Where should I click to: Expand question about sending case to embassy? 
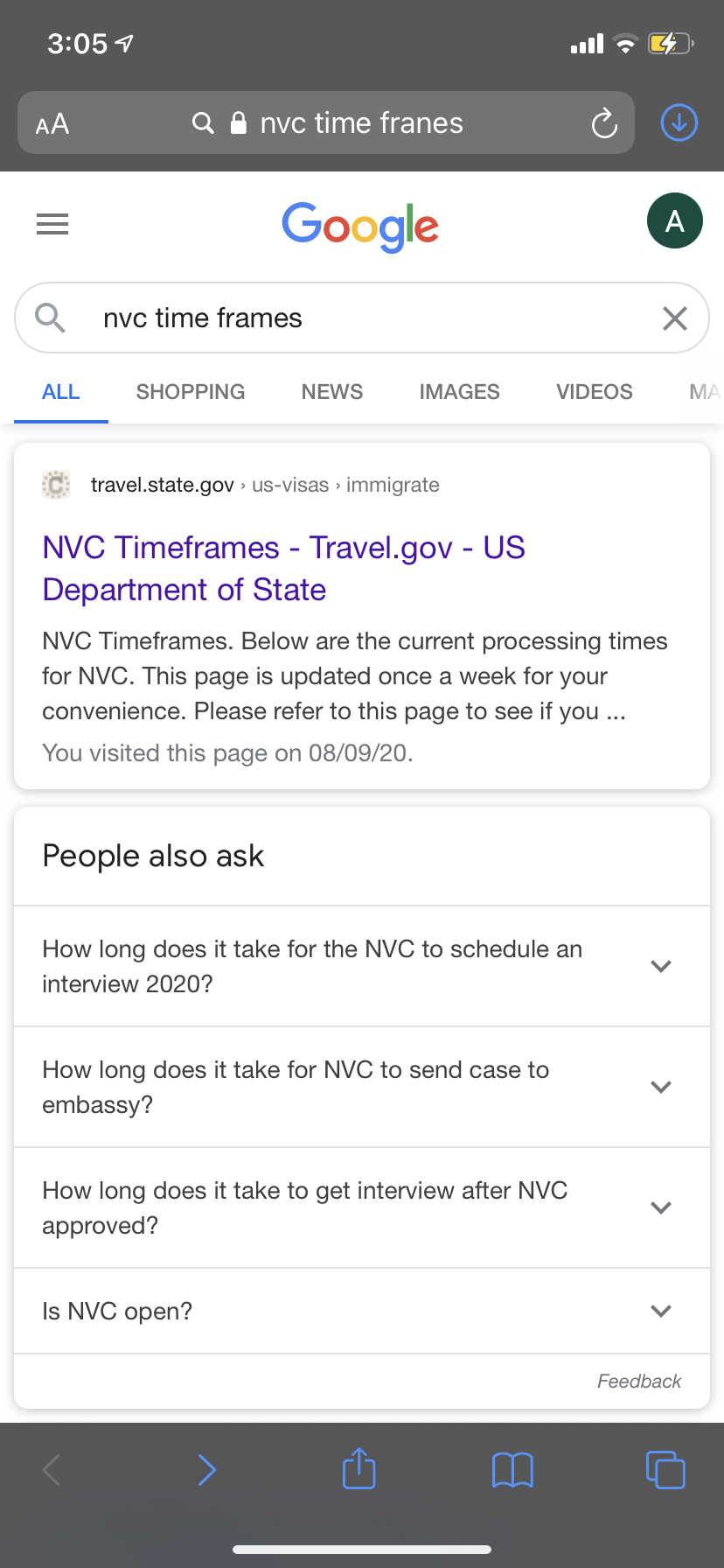click(x=362, y=1087)
